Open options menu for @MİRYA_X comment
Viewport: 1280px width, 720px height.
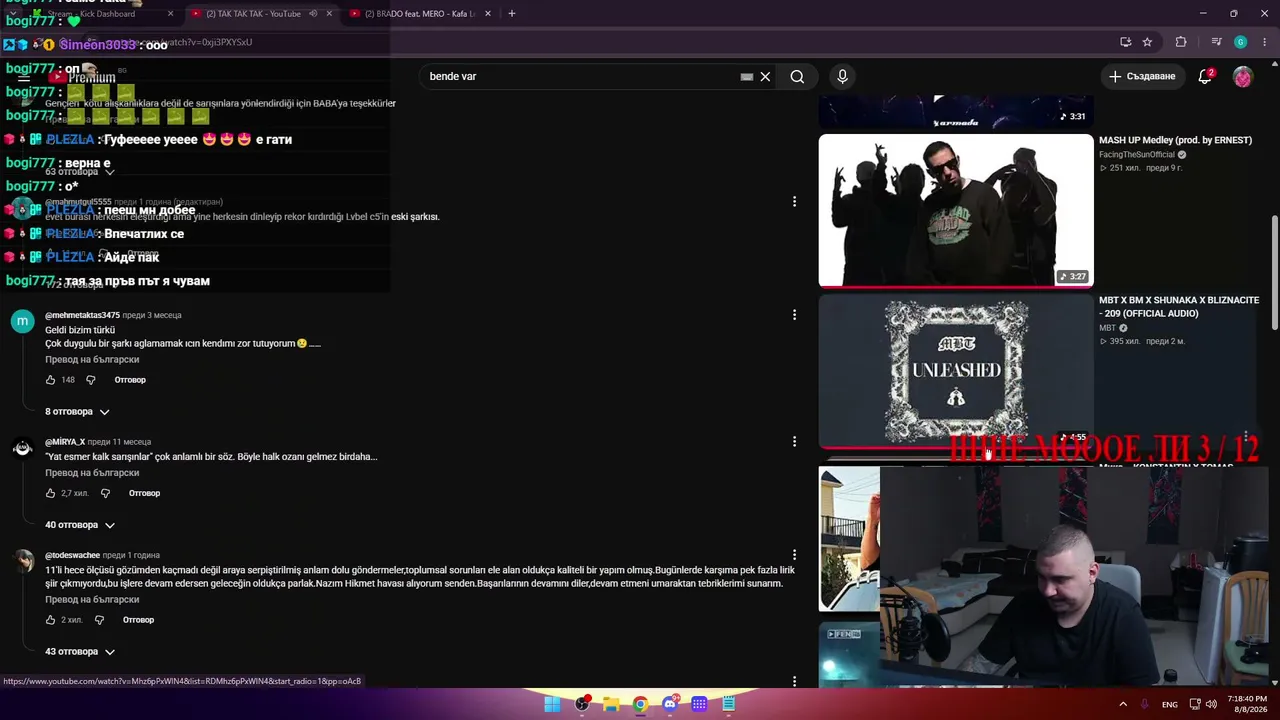[795, 441]
